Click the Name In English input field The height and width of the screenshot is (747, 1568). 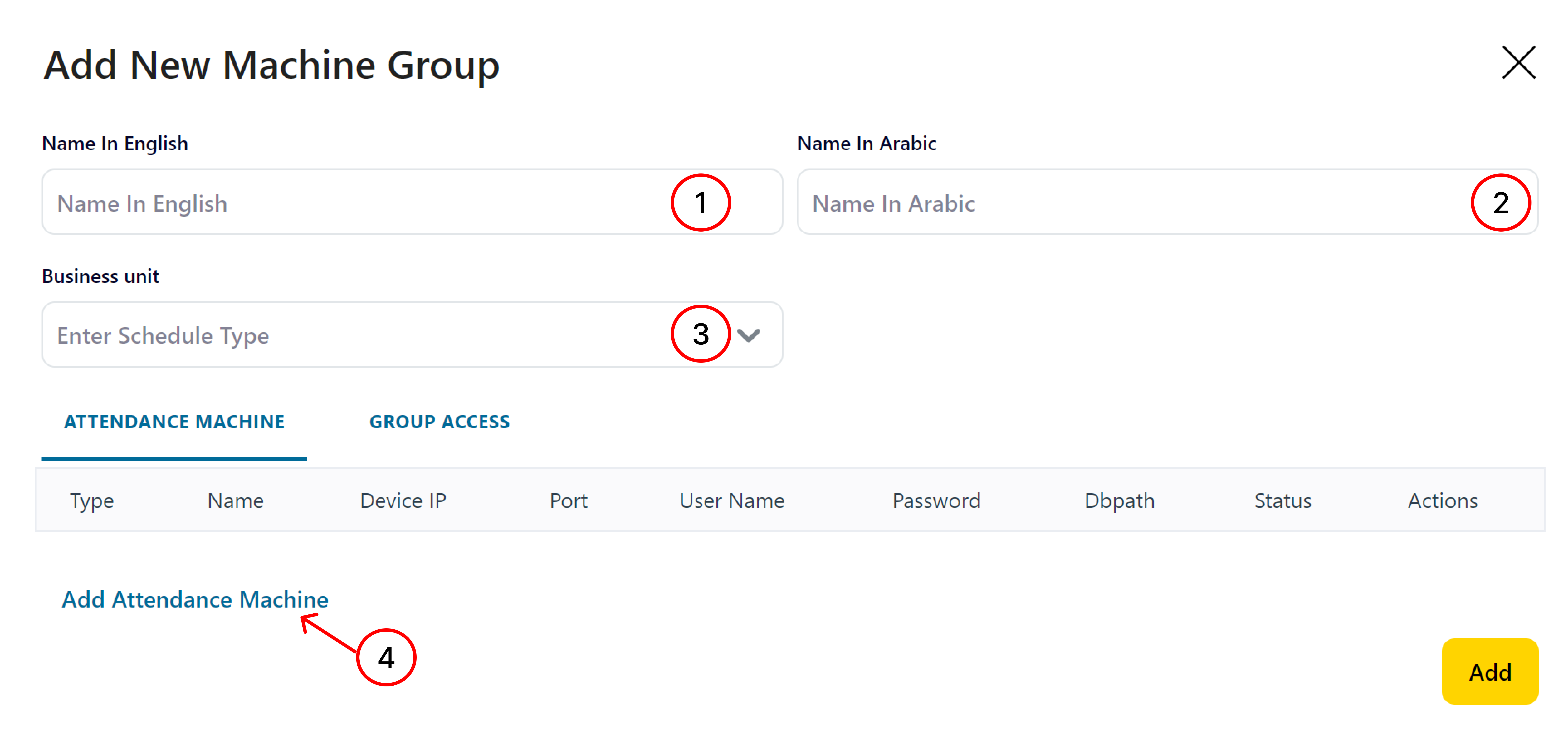[x=353, y=203]
